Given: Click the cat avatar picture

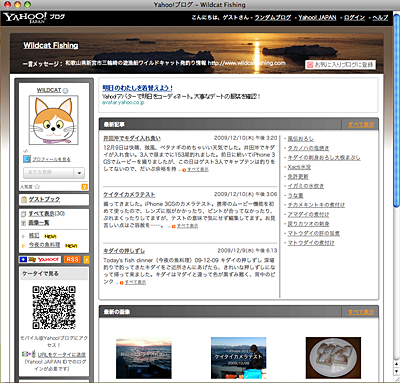Looking at the screenshot, I should tap(54, 120).
